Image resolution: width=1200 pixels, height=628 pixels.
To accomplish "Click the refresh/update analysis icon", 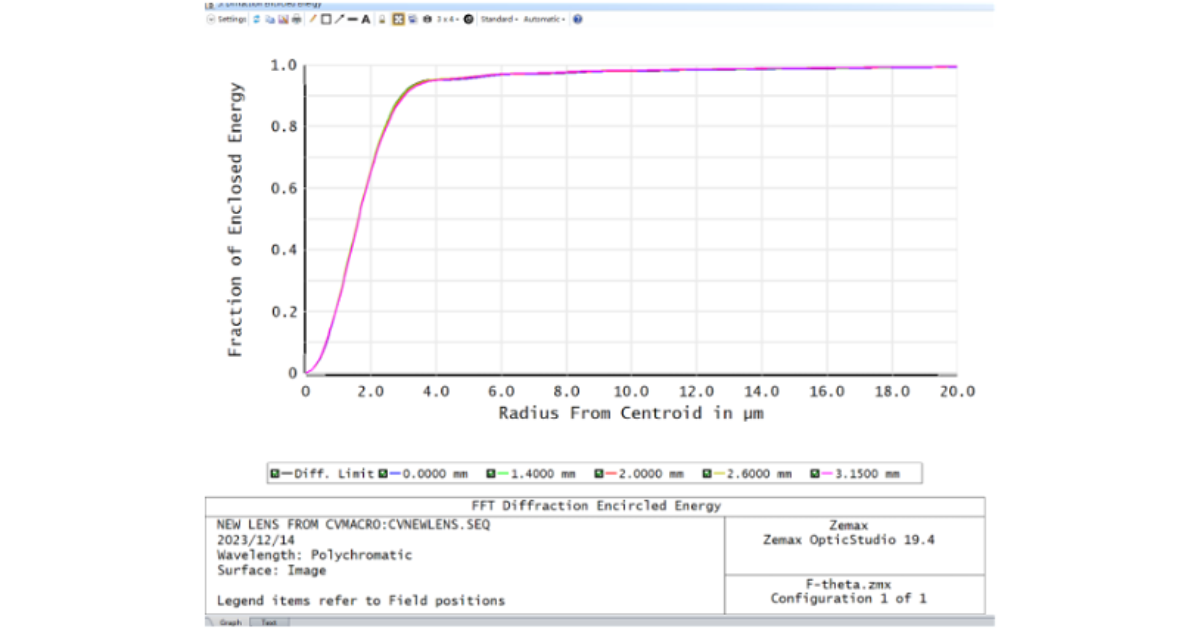I will [x=258, y=17].
